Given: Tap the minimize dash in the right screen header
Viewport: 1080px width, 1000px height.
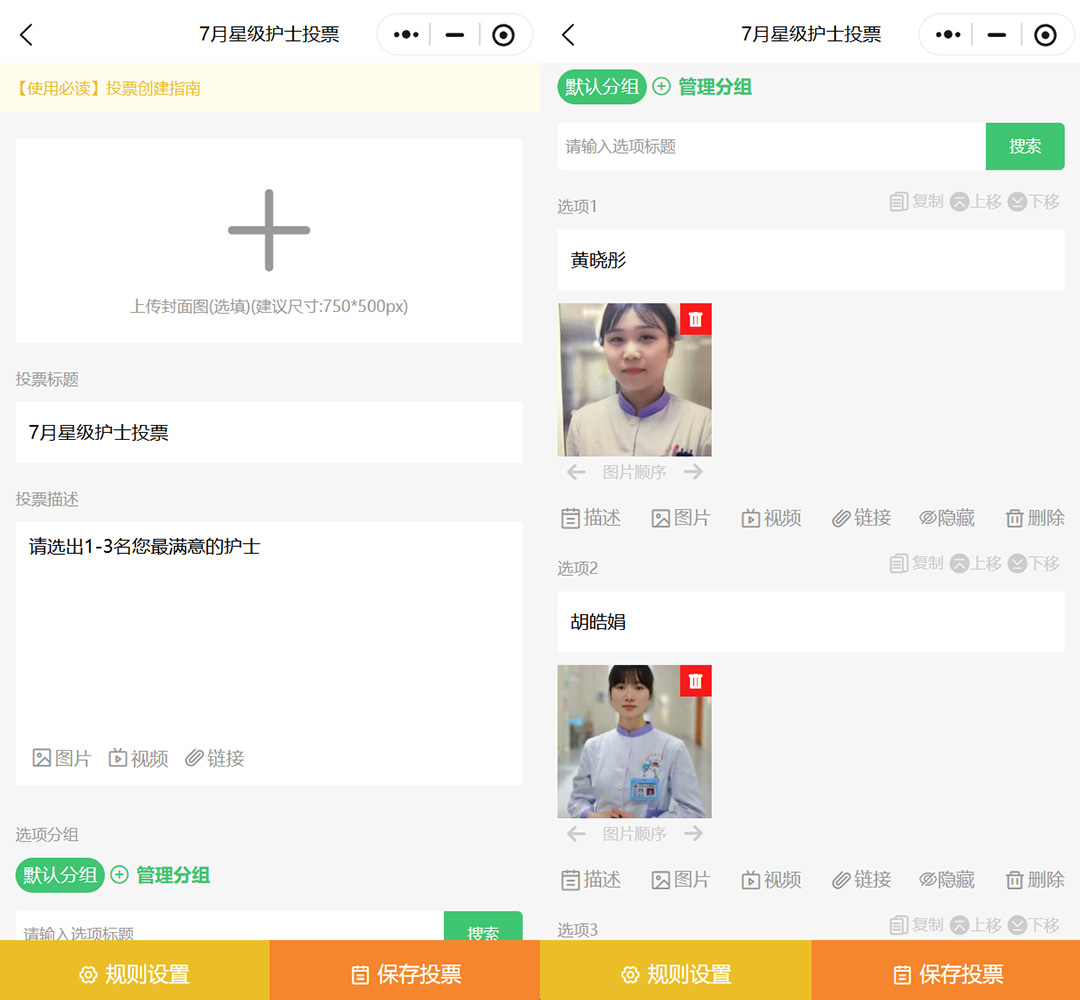Looking at the screenshot, I should pyautogui.click(x=997, y=34).
